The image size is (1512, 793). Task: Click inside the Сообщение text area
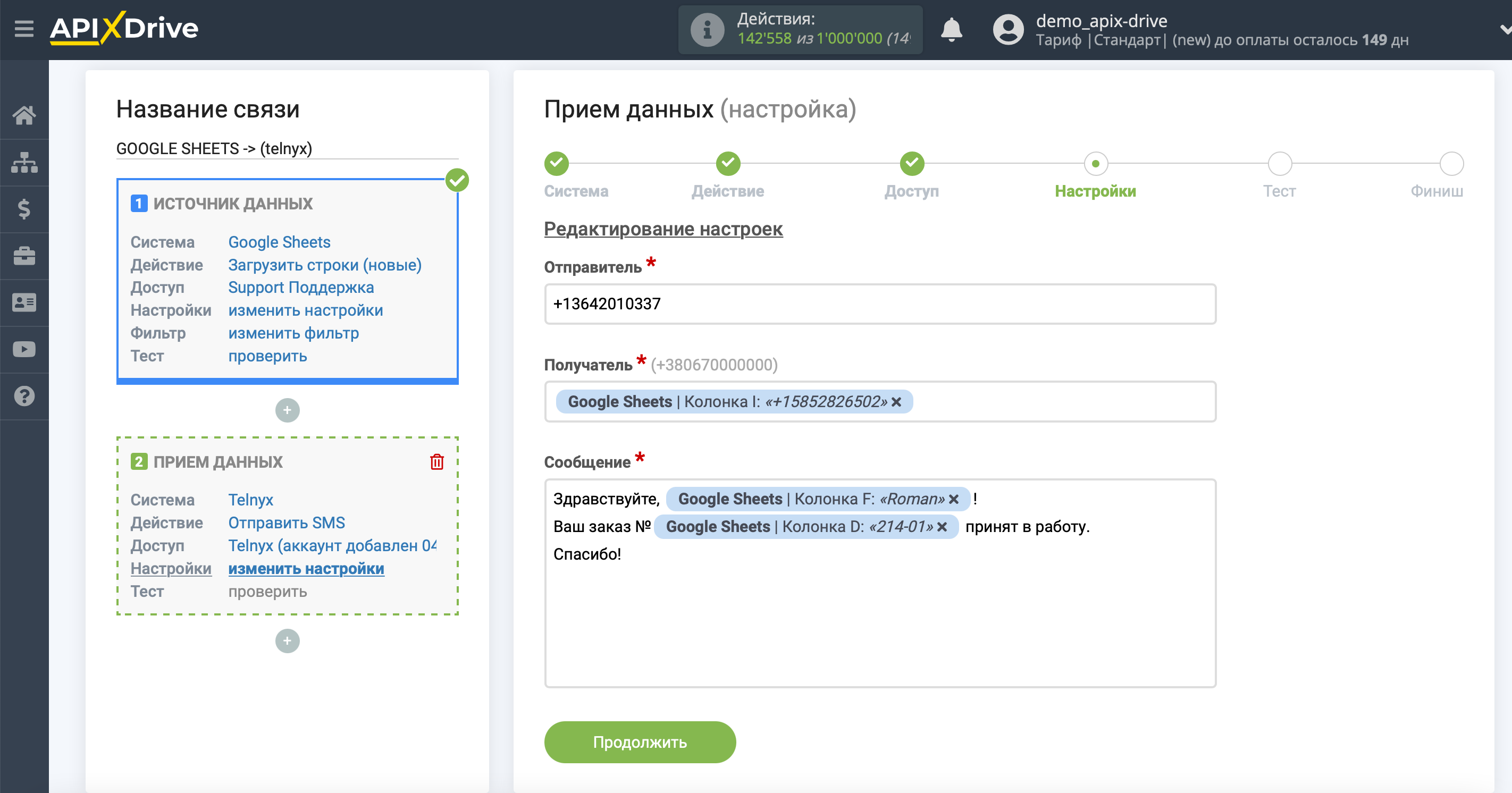(x=880, y=584)
